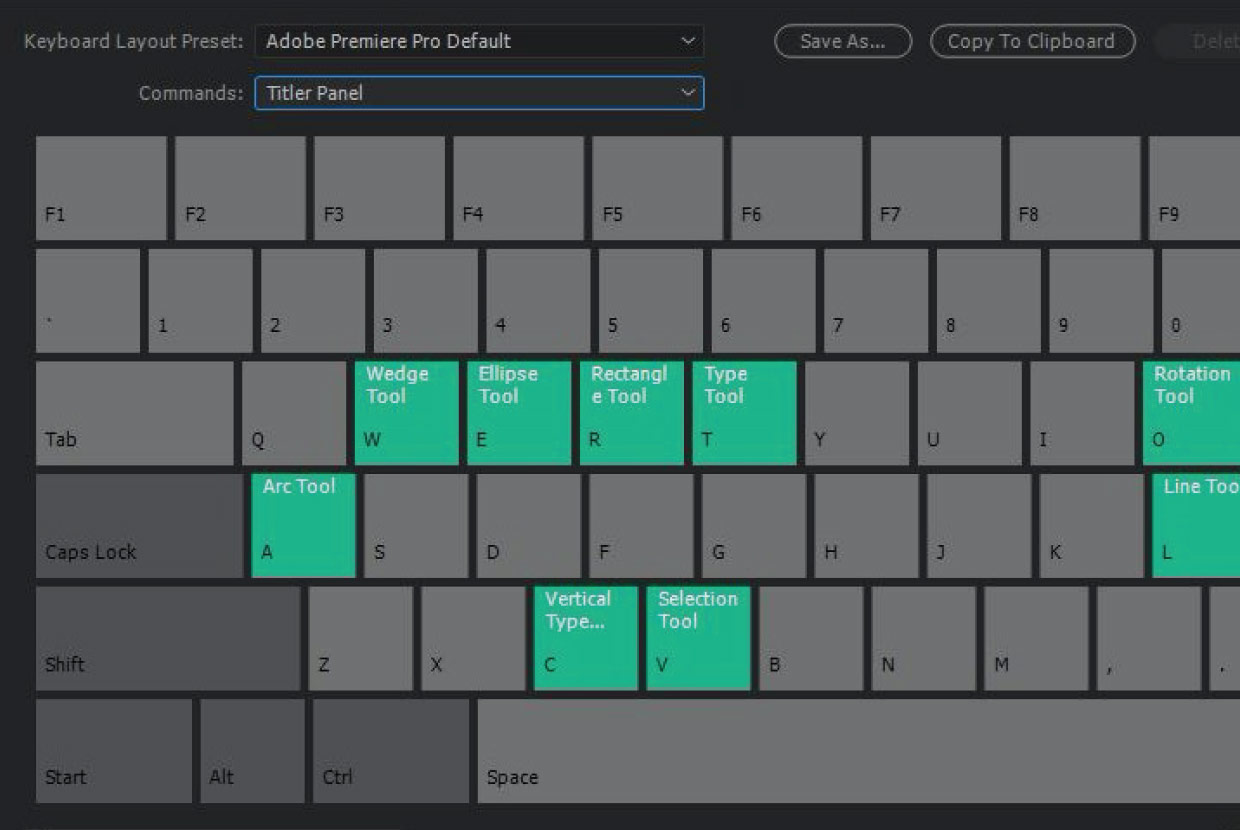Click the Selection Tool V key

[x=698, y=638]
